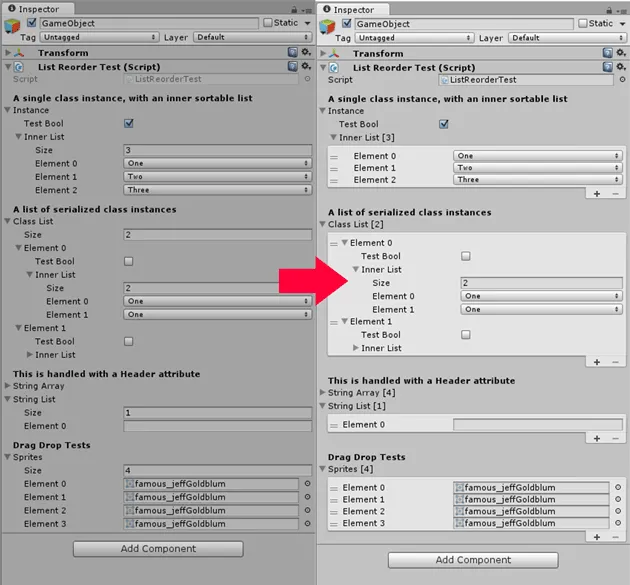Click plus icon under right String List [1]
The height and width of the screenshot is (585, 630).
pos(597,438)
